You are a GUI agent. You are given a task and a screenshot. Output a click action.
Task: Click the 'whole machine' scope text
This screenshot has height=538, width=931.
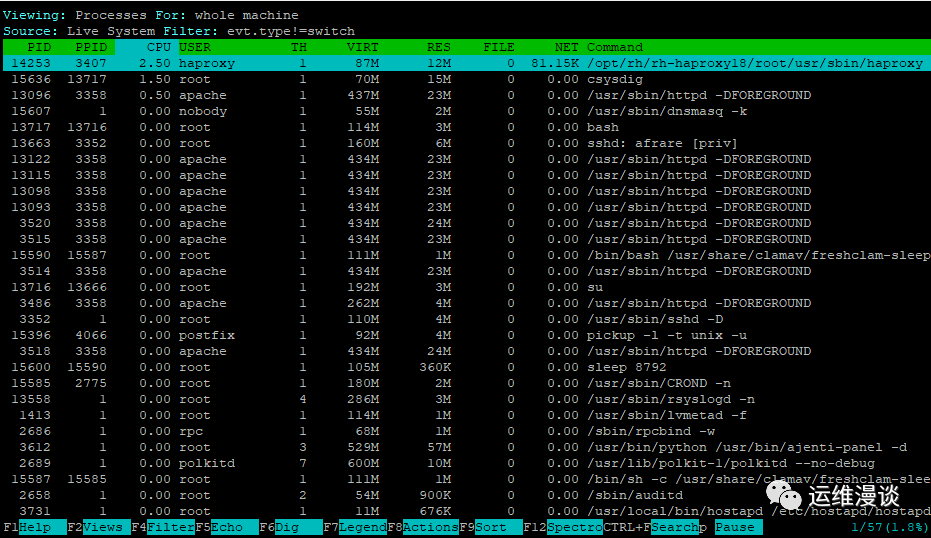tap(246, 15)
